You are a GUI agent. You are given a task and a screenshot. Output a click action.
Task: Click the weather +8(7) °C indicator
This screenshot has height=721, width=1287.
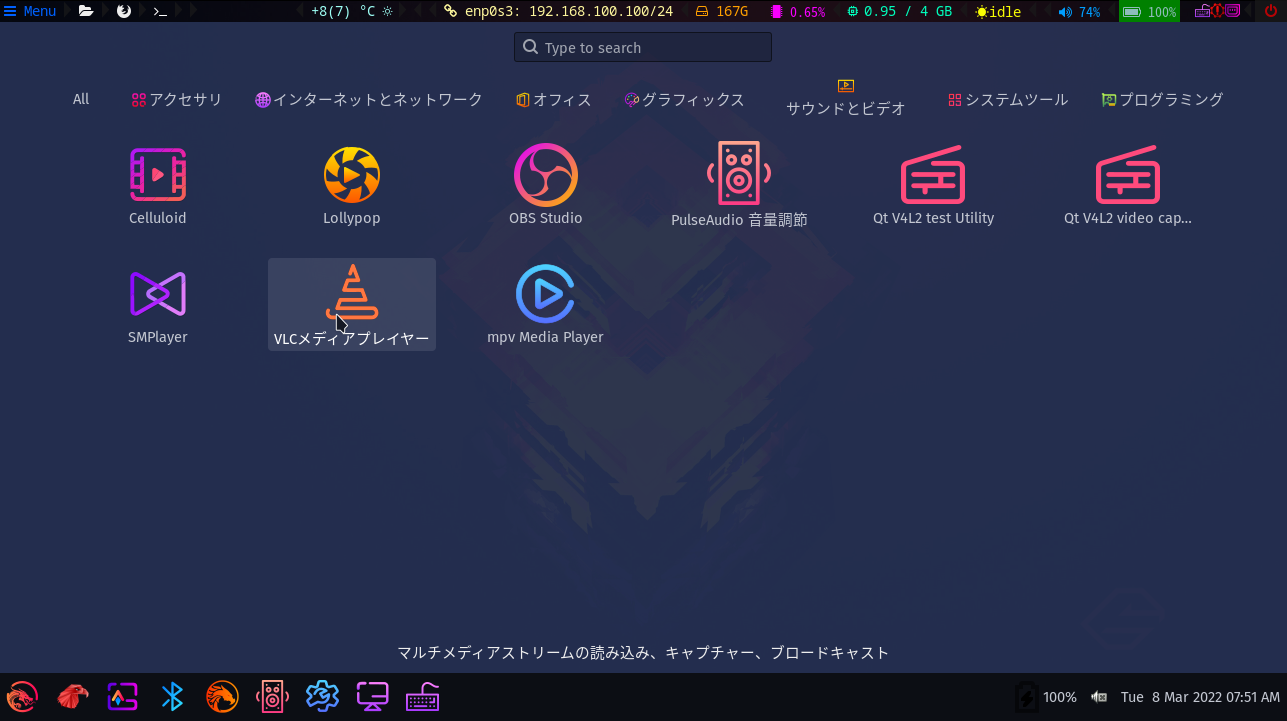(352, 11)
